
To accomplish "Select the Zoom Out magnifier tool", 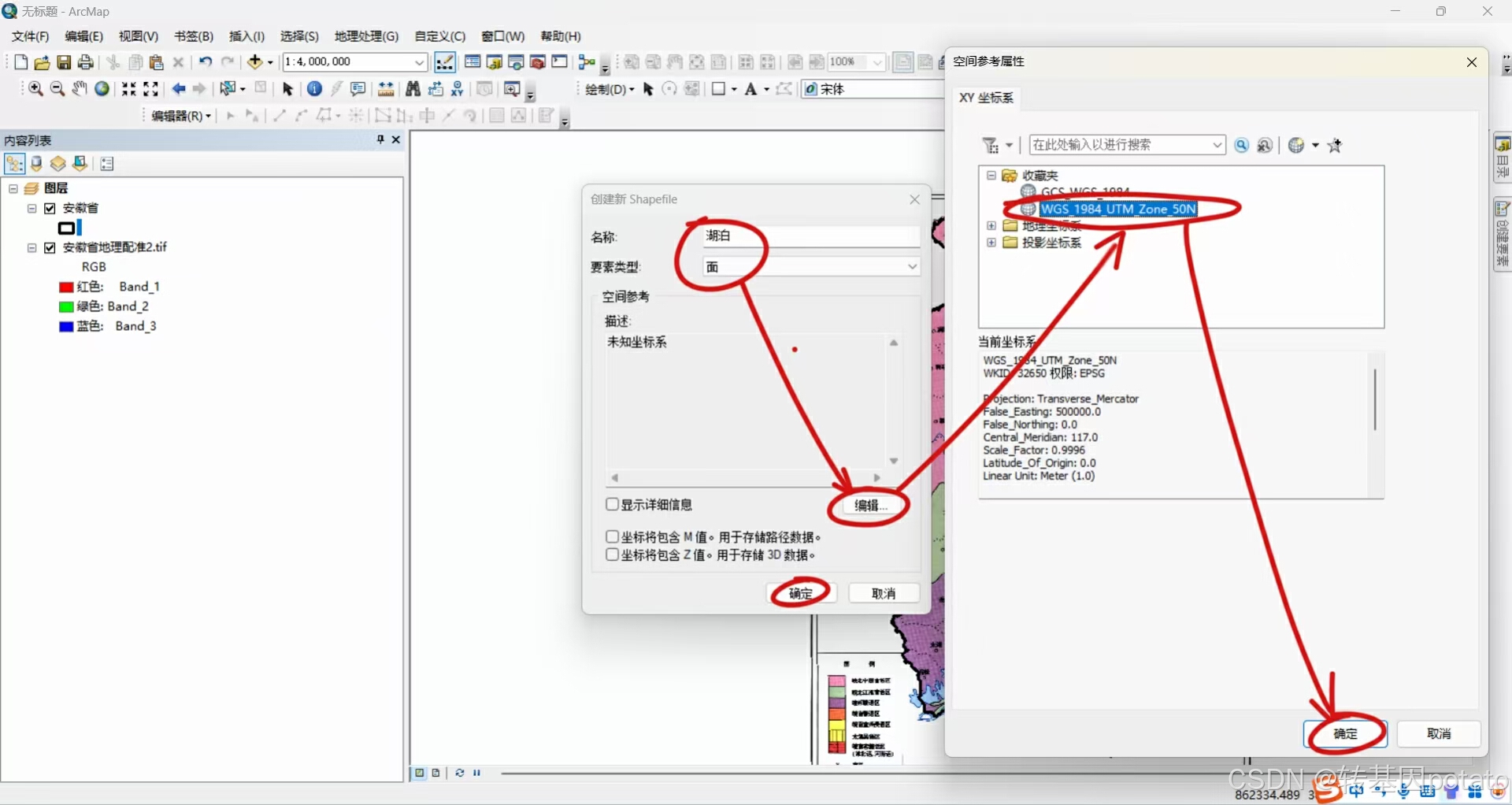I will [57, 89].
